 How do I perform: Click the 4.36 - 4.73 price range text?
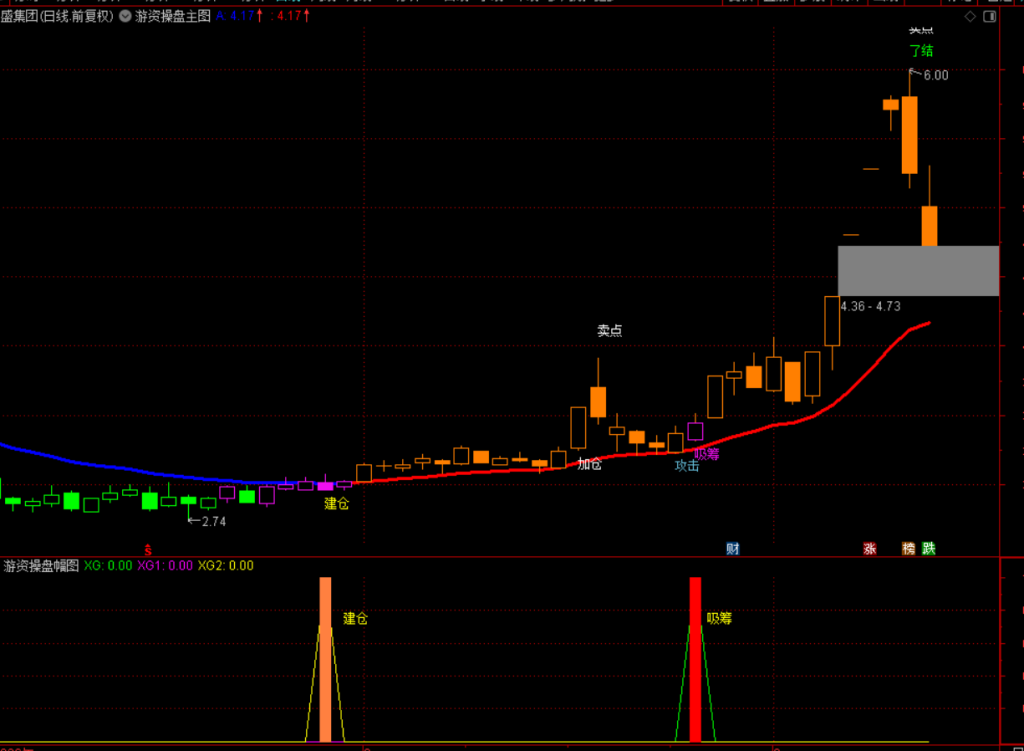871,306
